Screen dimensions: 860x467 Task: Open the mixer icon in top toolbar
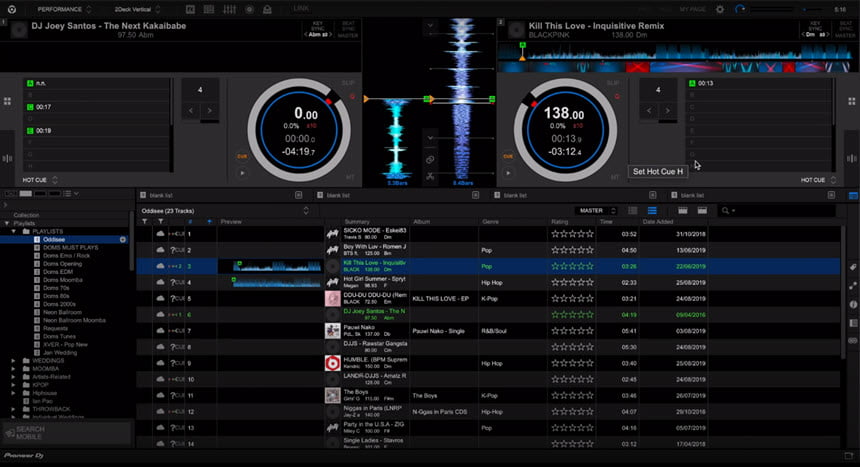coord(229,9)
